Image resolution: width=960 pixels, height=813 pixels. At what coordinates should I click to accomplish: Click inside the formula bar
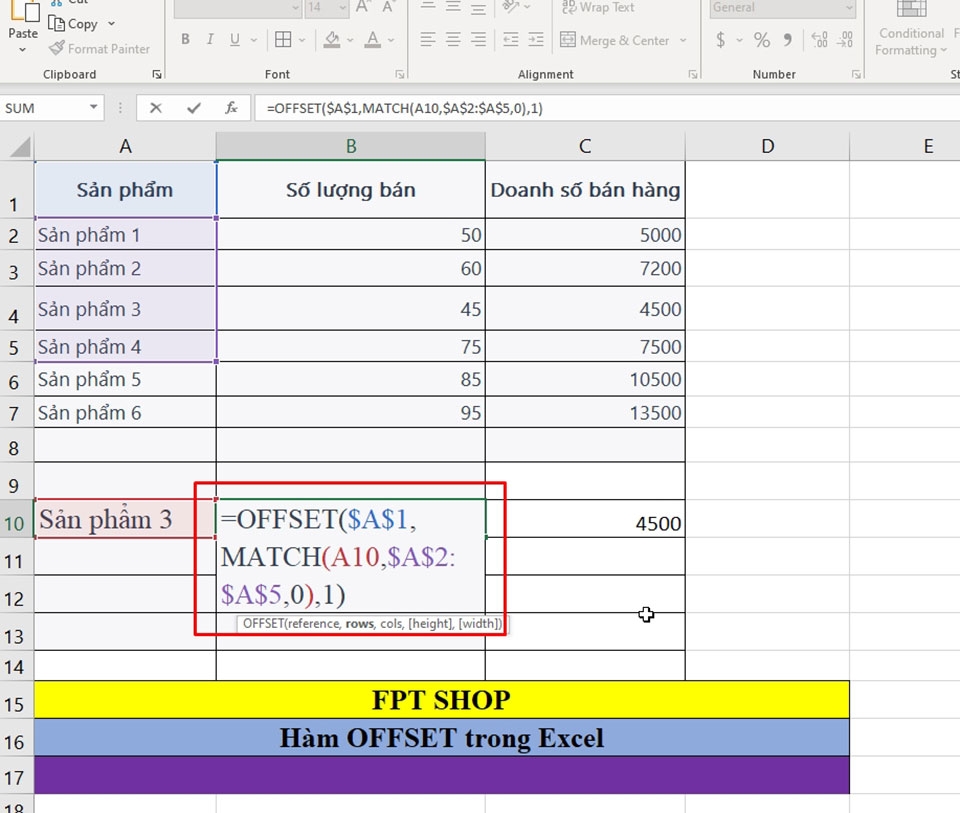click(x=606, y=108)
